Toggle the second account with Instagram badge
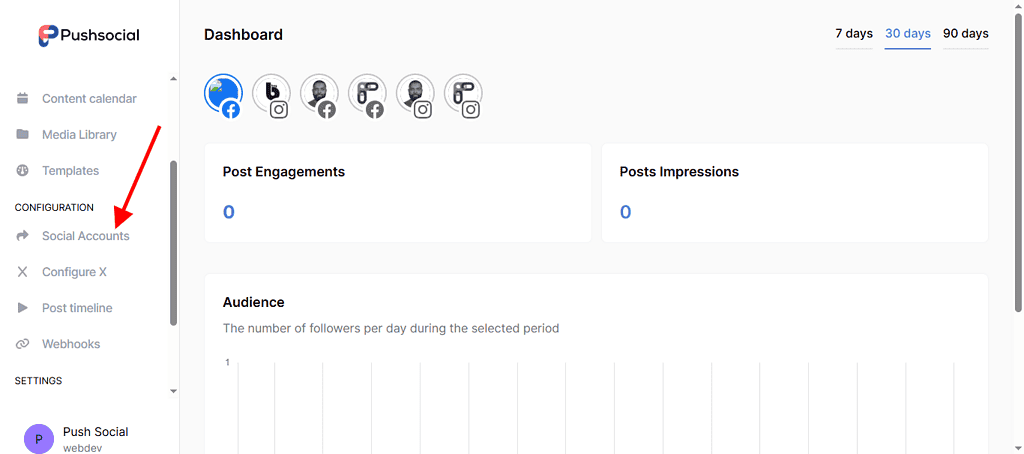Image resolution: width=1024 pixels, height=454 pixels. point(271,94)
